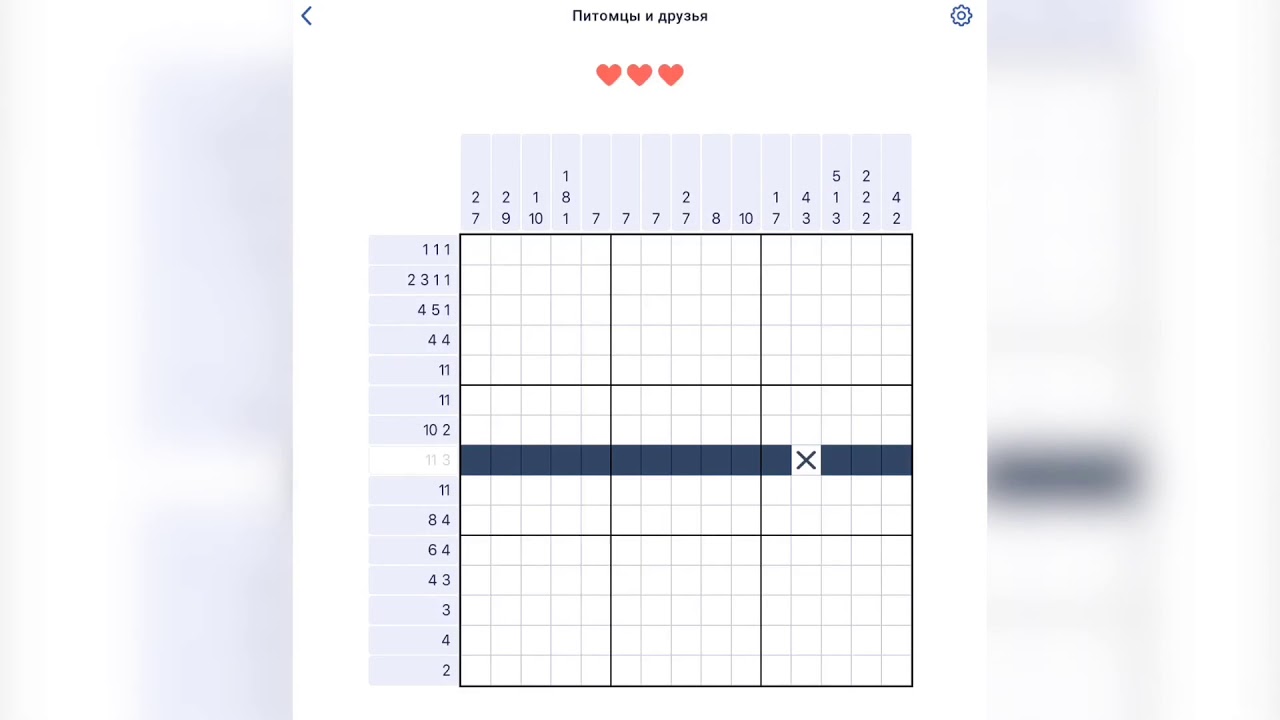The image size is (1280, 720).
Task: Click the middle heart life icon
Action: click(640, 75)
